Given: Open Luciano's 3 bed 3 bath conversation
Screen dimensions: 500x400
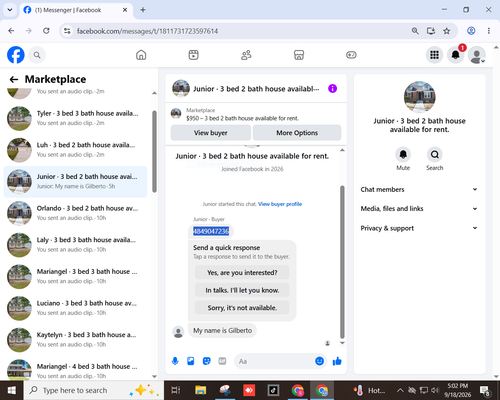Looking at the screenshot, I should pyautogui.click(x=75, y=308).
